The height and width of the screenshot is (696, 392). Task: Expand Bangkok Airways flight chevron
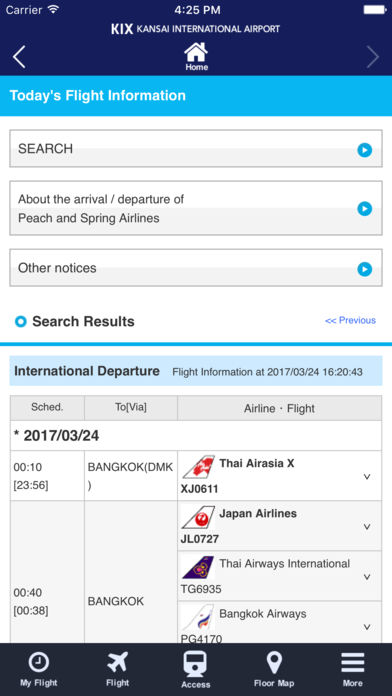367,627
